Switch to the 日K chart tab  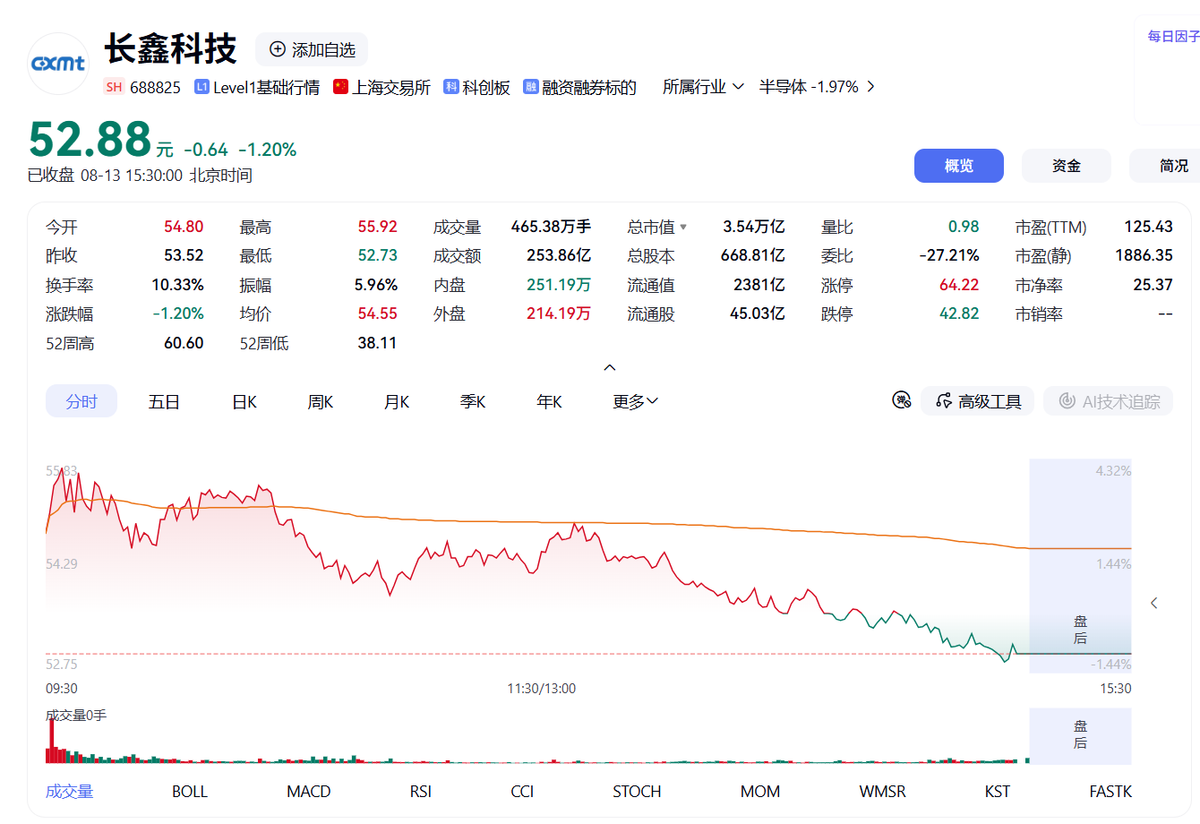(244, 402)
